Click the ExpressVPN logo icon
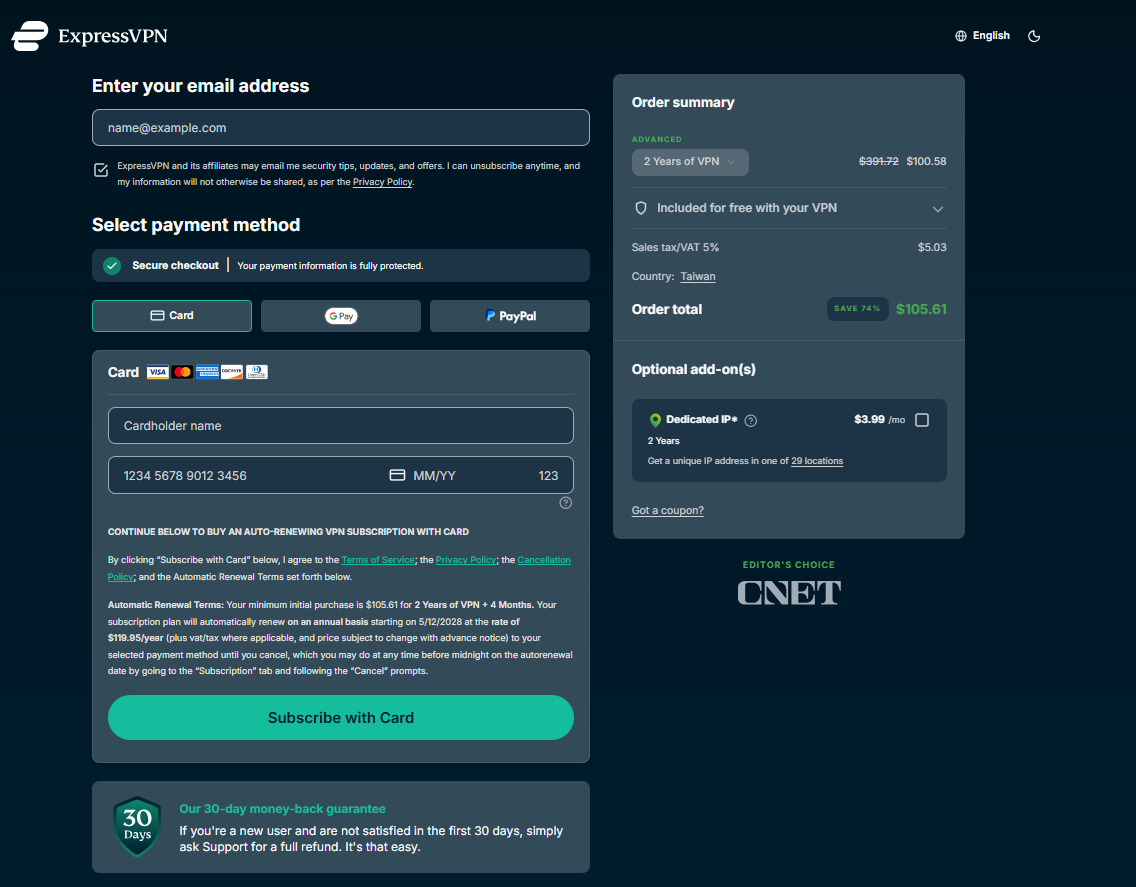Image resolution: width=1136 pixels, height=887 pixels. [29, 36]
